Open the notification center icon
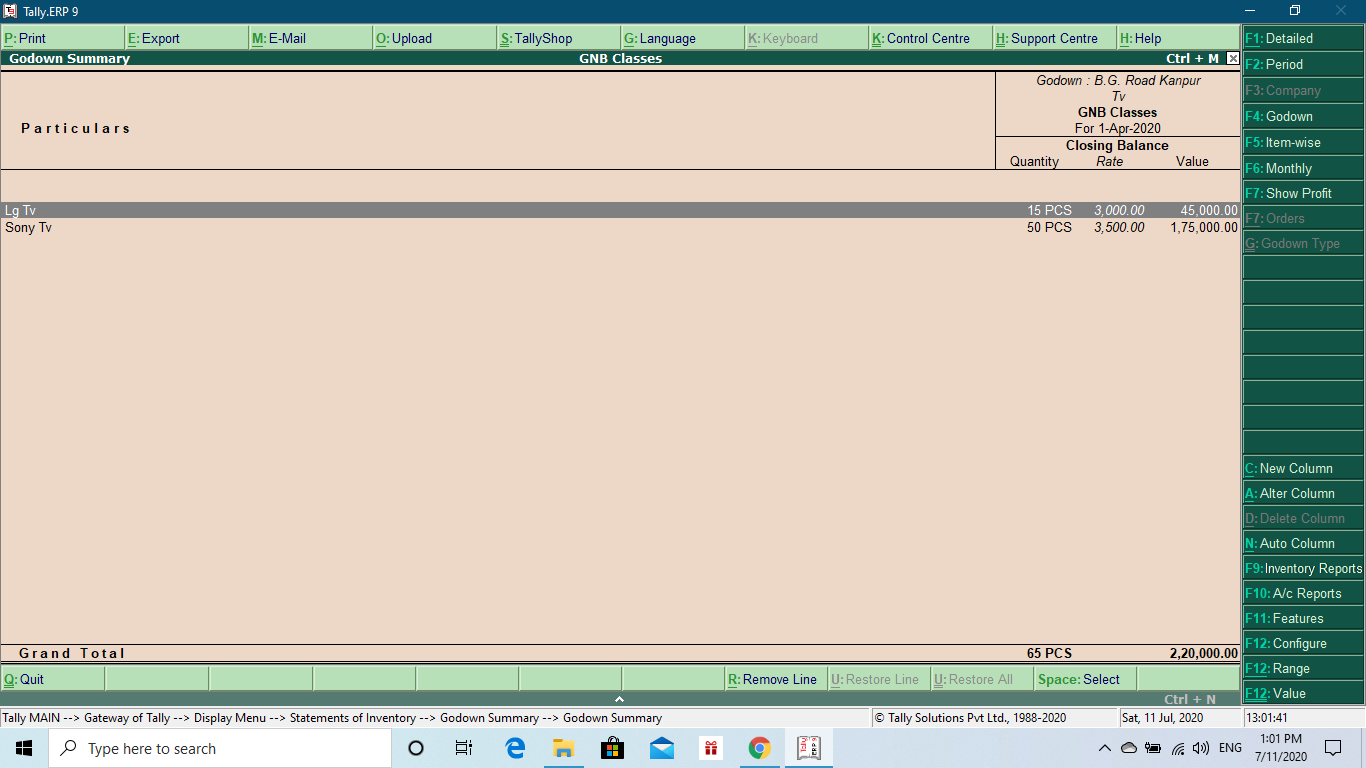 coord(1332,748)
